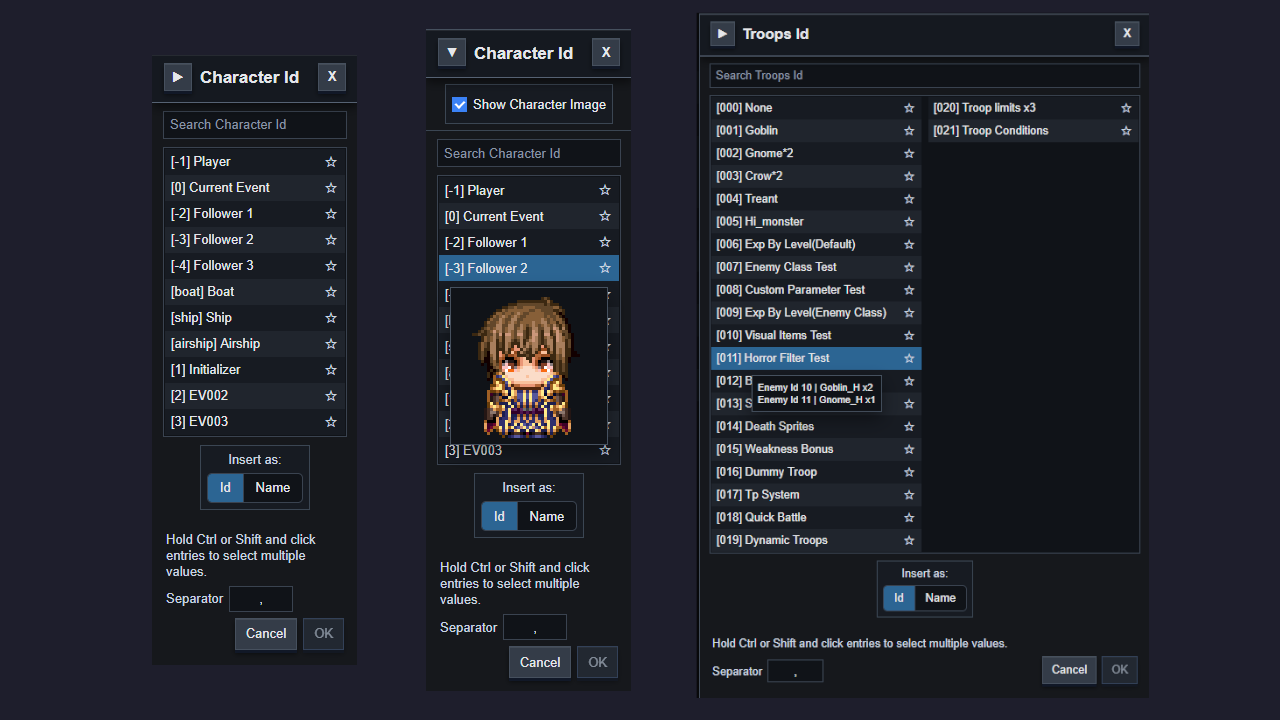Select the [003] Crow*2 troop entry
The image size is (1280, 720).
point(816,176)
